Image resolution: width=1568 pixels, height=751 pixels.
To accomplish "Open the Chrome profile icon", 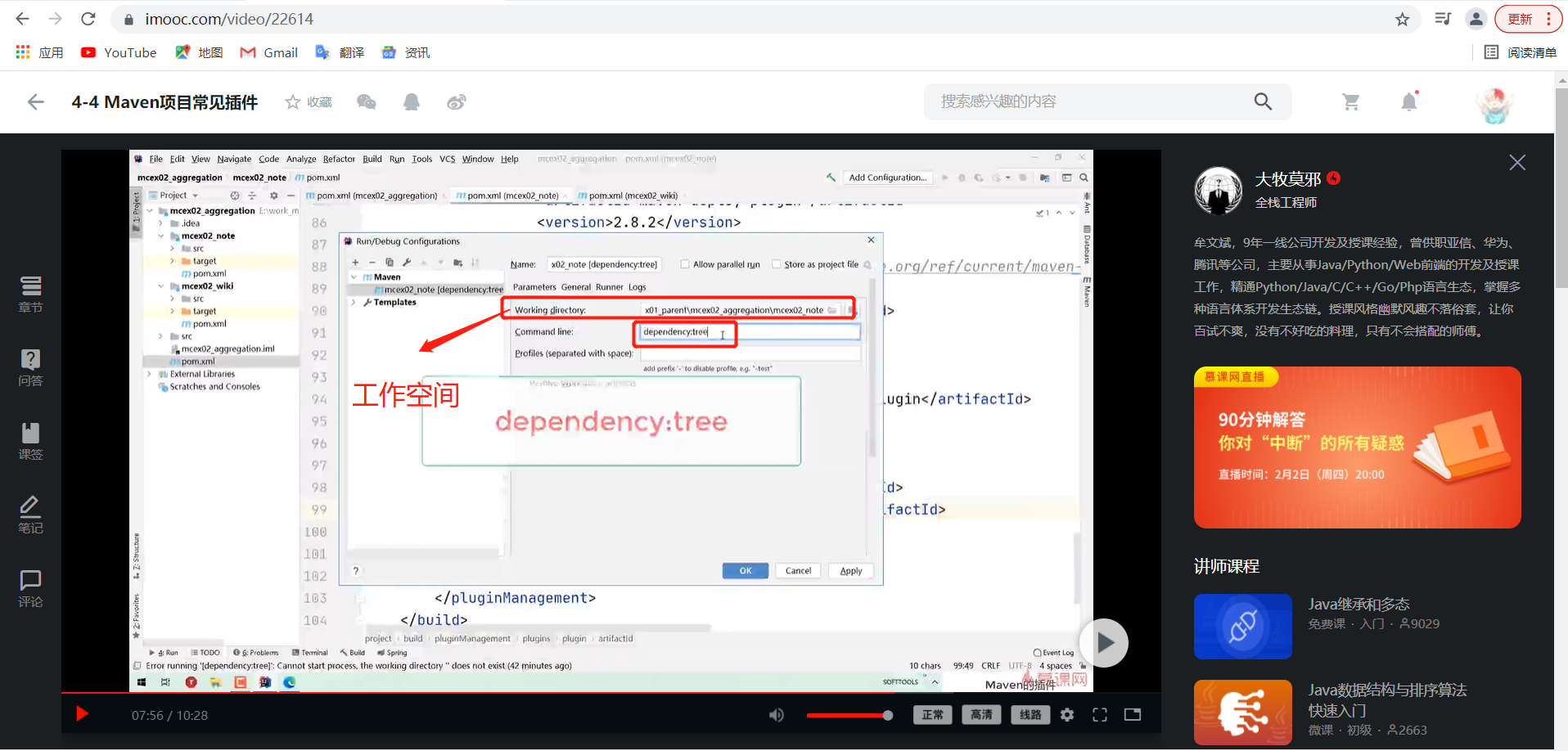I will click(x=1476, y=19).
